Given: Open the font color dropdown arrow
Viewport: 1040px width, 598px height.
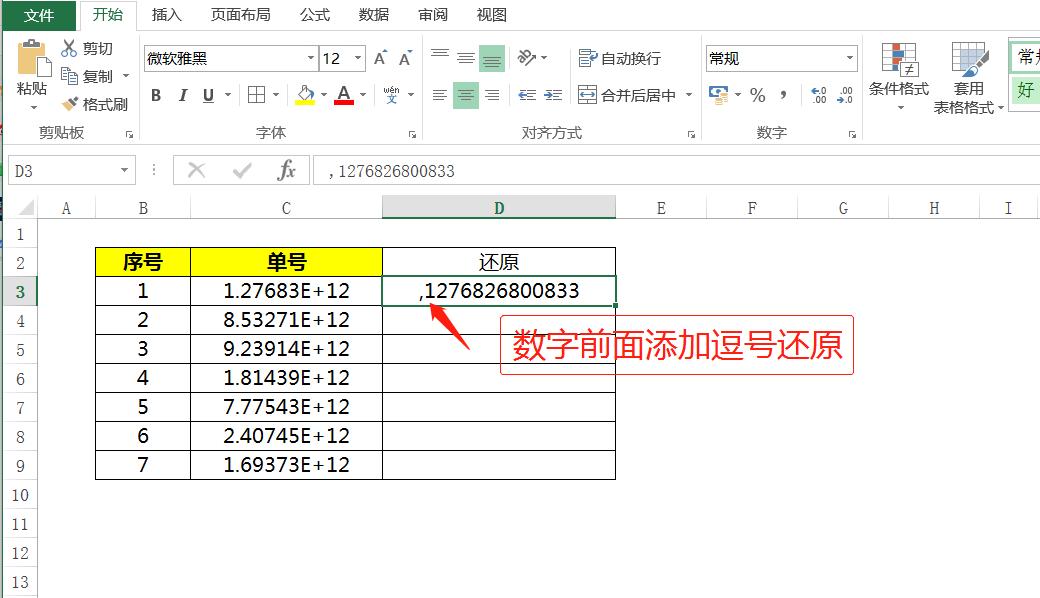Looking at the screenshot, I should pyautogui.click(x=363, y=95).
